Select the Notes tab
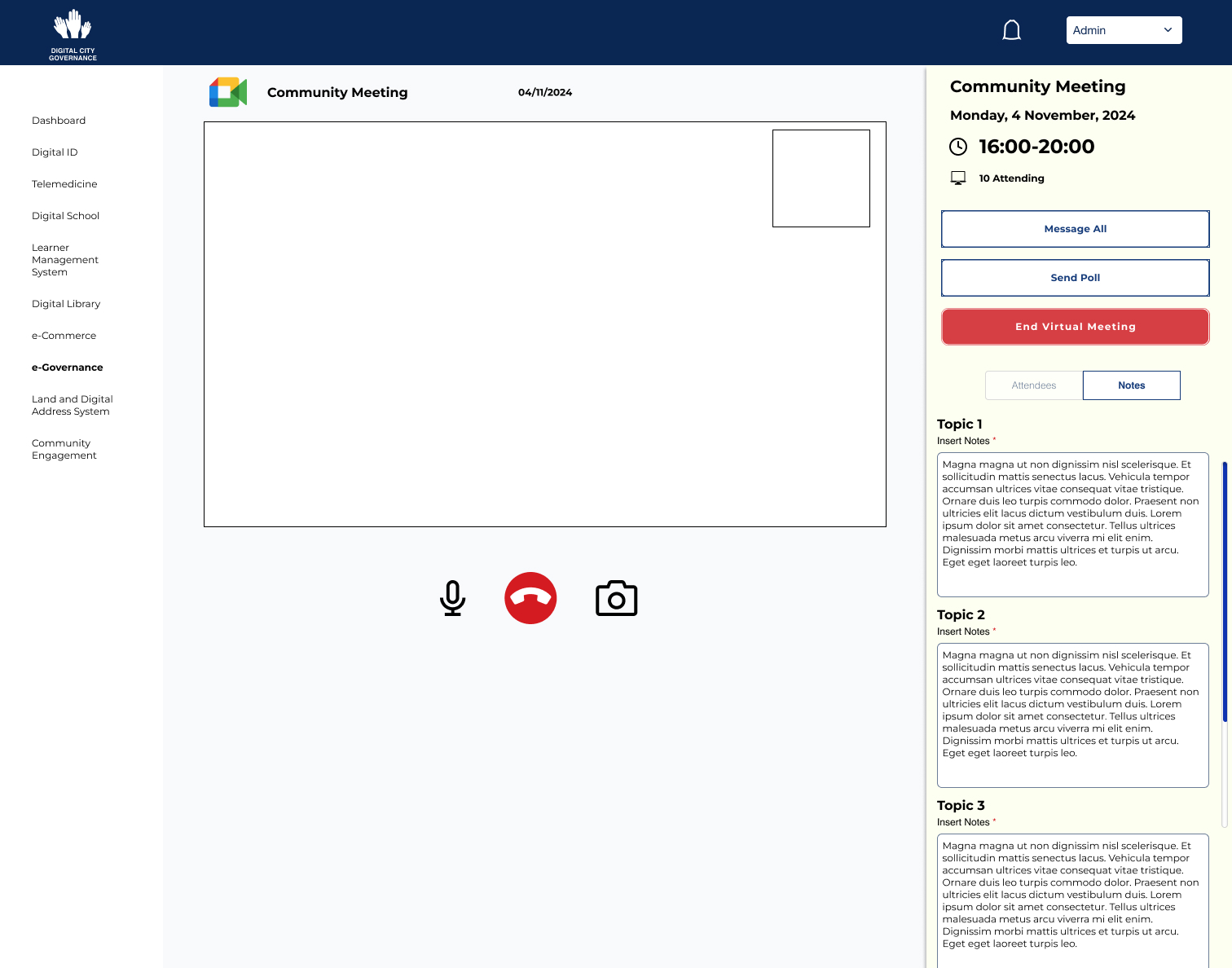This screenshot has width=1232, height=968. coord(1131,385)
